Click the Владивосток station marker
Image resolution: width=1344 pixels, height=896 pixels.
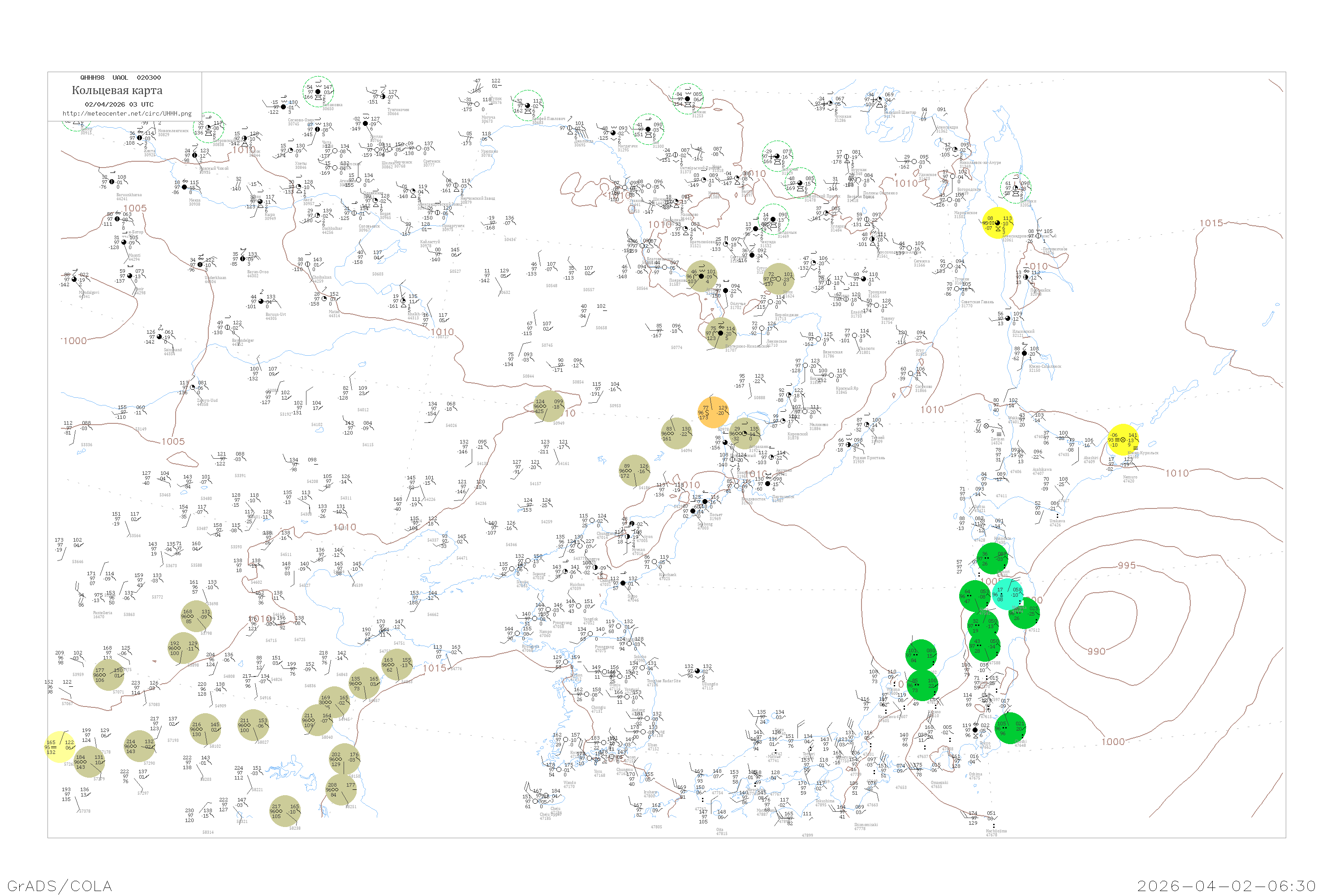tap(737, 486)
